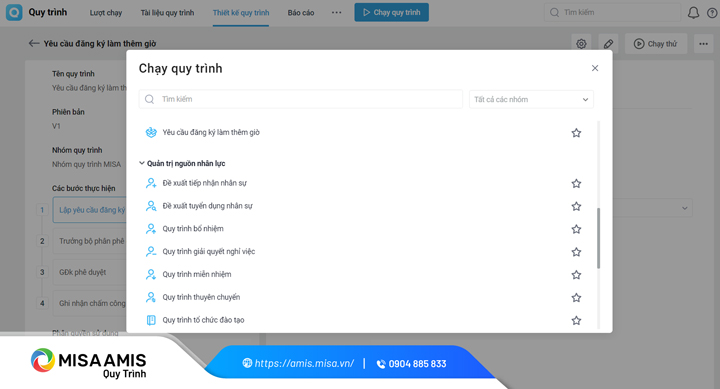Click the add-person icon for Đề xuất tiếp nhận

151,183
